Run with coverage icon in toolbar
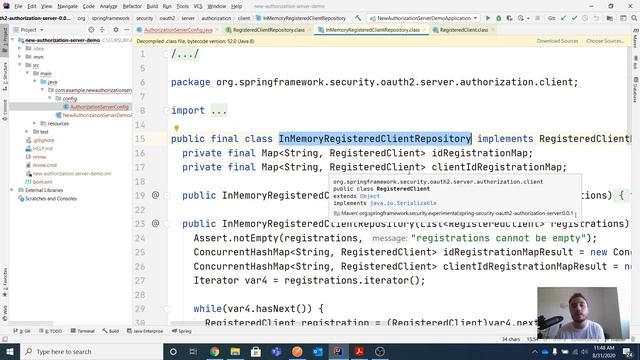The image size is (640, 360). (509, 18)
